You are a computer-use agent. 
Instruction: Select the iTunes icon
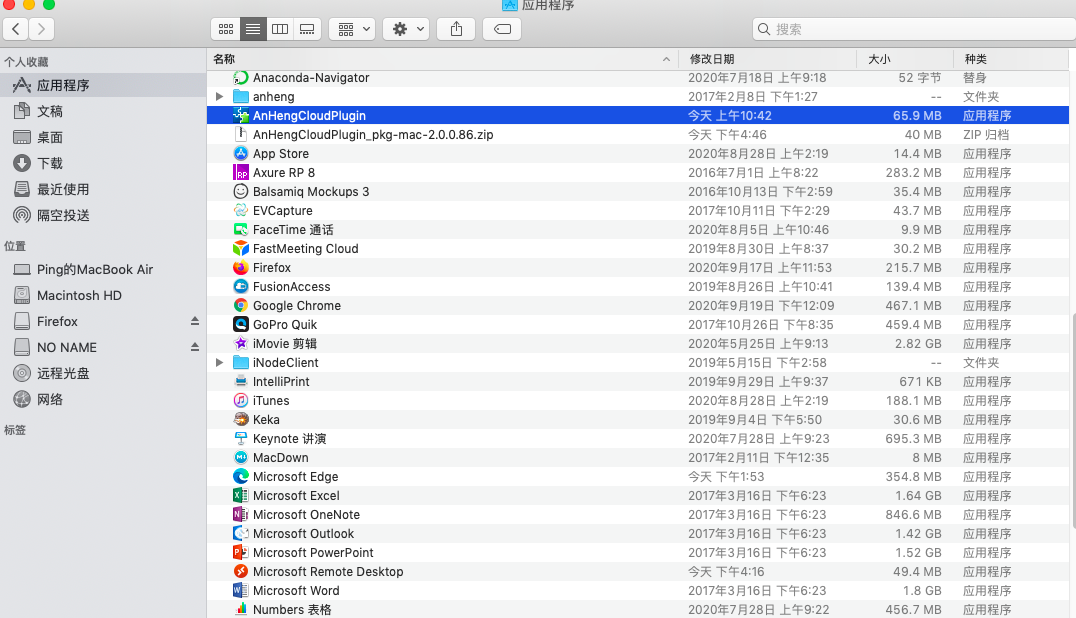coord(241,400)
